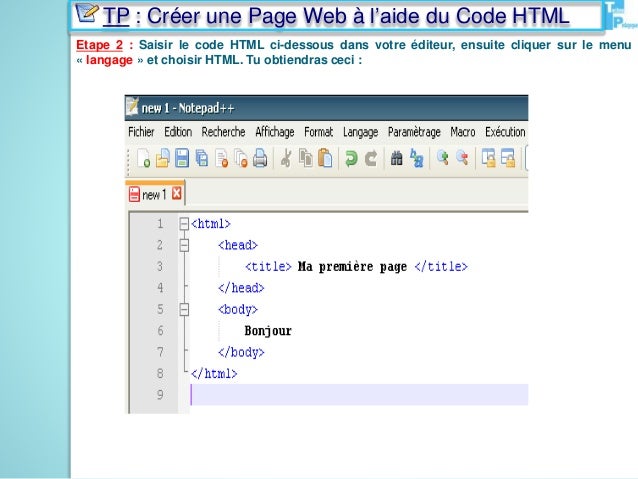Open the Fichier menu

[x=141, y=132]
